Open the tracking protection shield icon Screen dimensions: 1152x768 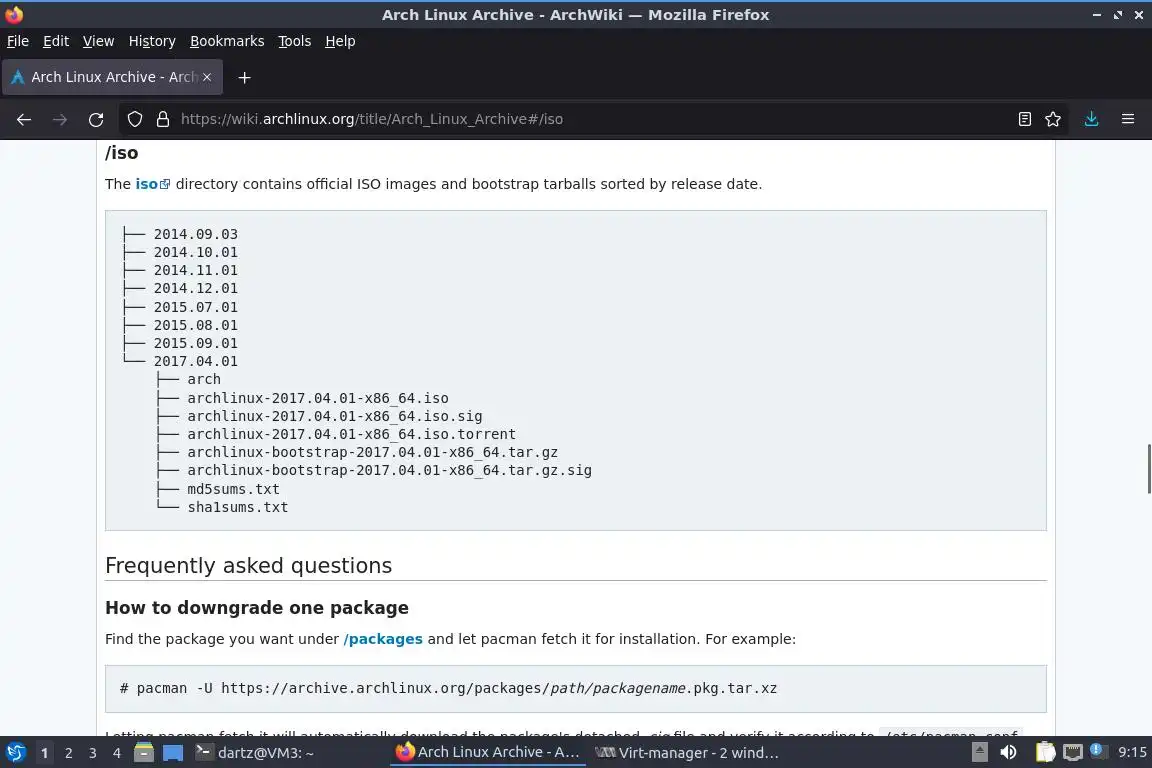(x=134, y=119)
